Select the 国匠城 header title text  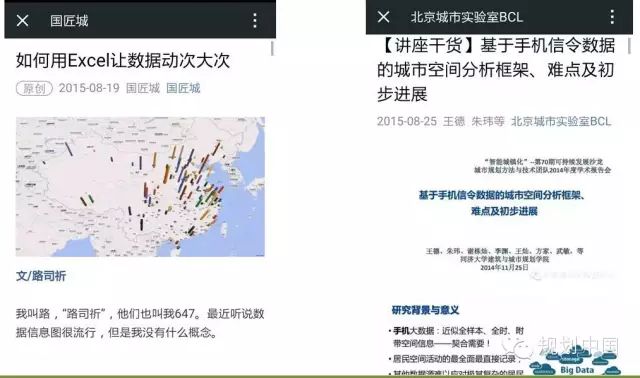coord(69,20)
